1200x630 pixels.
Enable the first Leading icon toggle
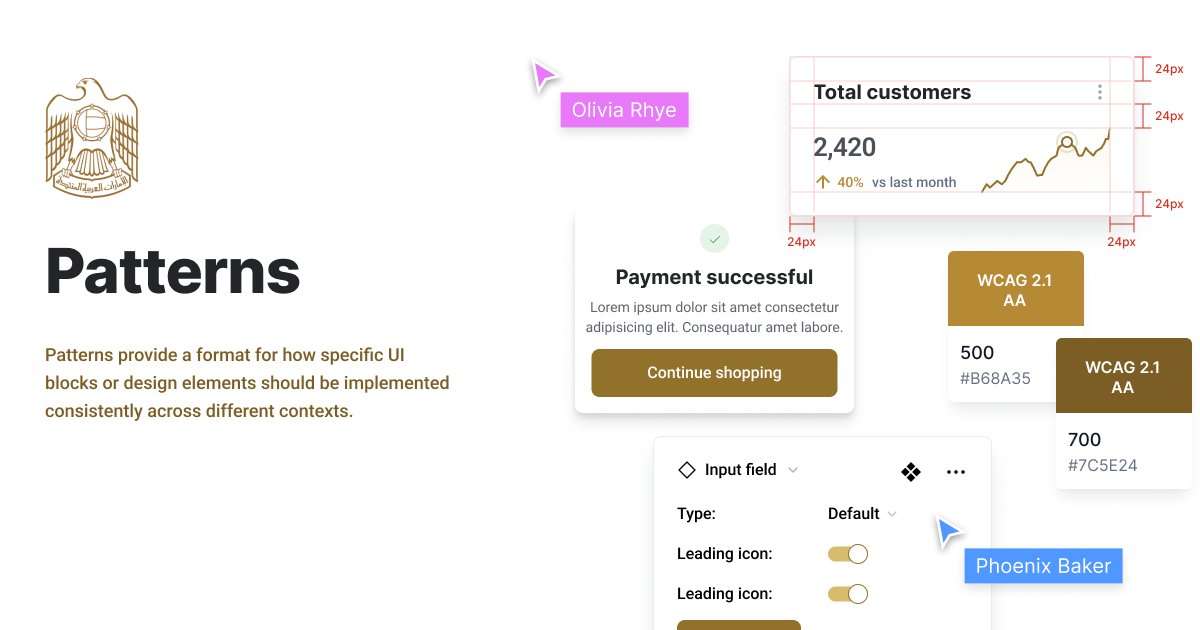pos(847,553)
